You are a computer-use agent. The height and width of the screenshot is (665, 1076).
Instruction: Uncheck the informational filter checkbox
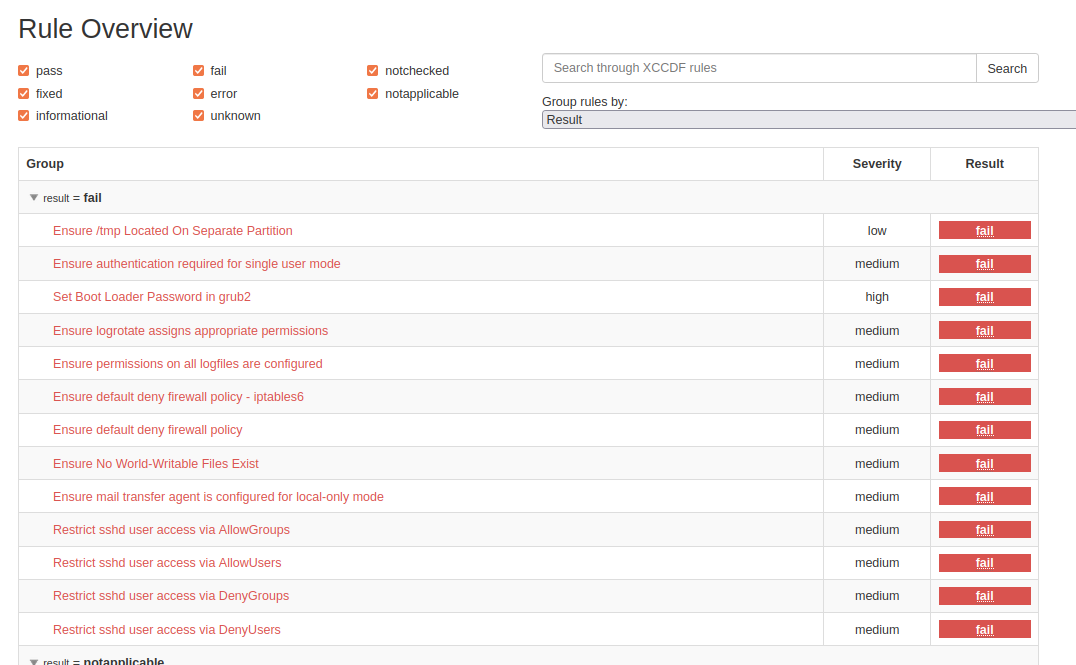(x=24, y=116)
